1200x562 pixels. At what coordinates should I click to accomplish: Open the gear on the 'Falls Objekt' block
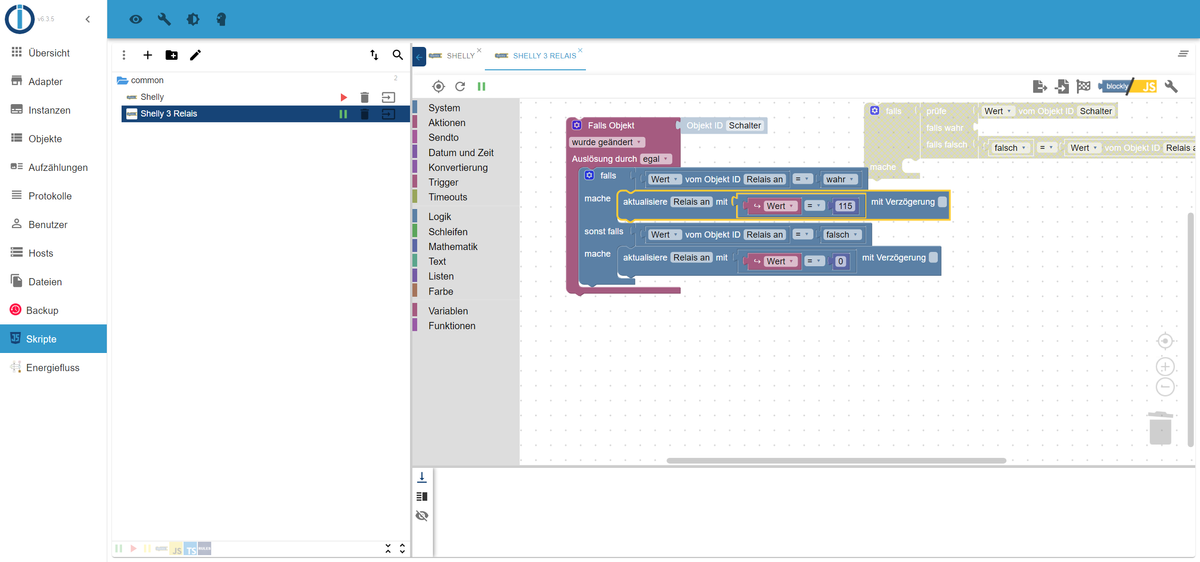(x=577, y=125)
